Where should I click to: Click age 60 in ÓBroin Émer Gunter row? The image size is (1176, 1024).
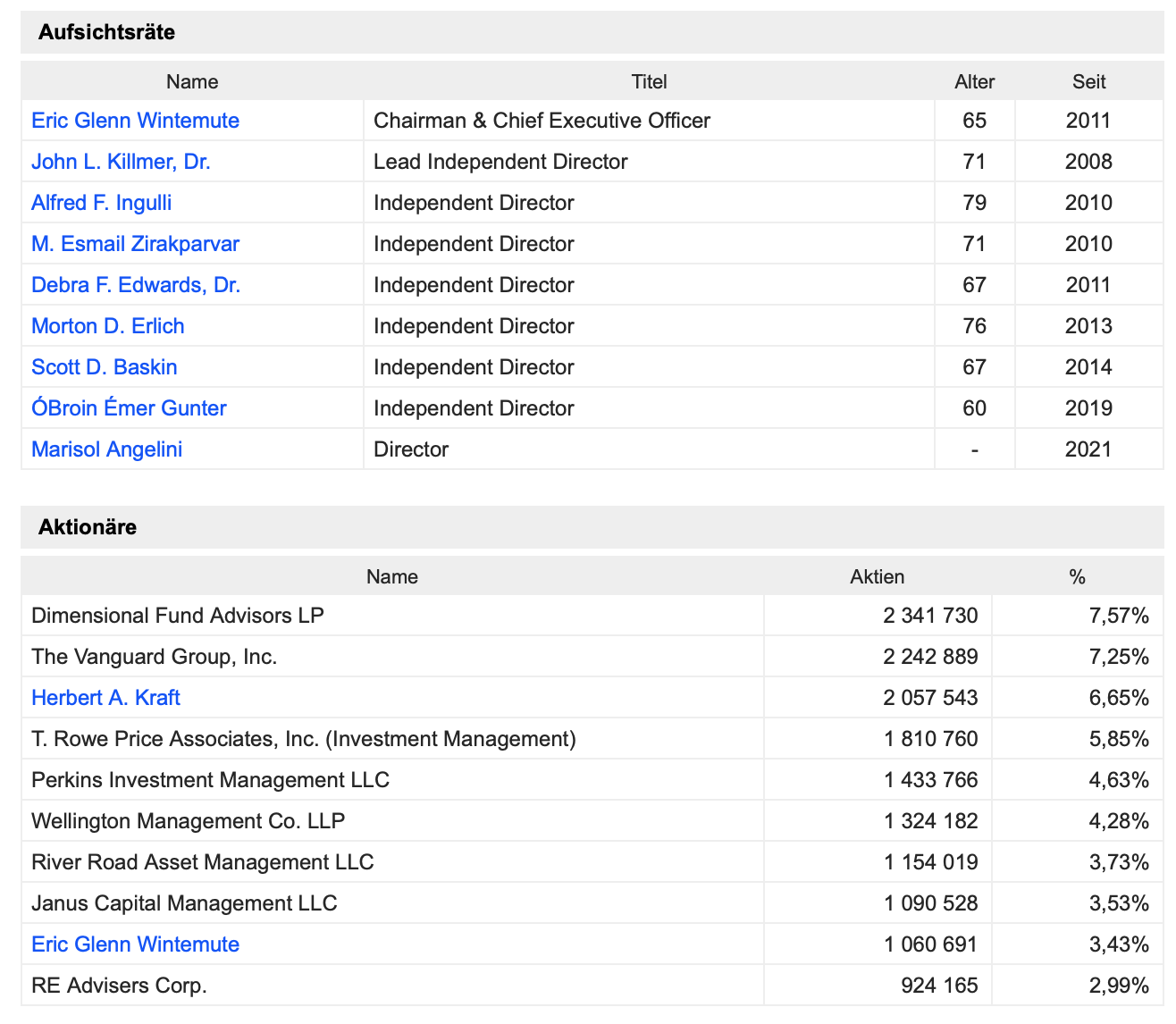pos(974,408)
